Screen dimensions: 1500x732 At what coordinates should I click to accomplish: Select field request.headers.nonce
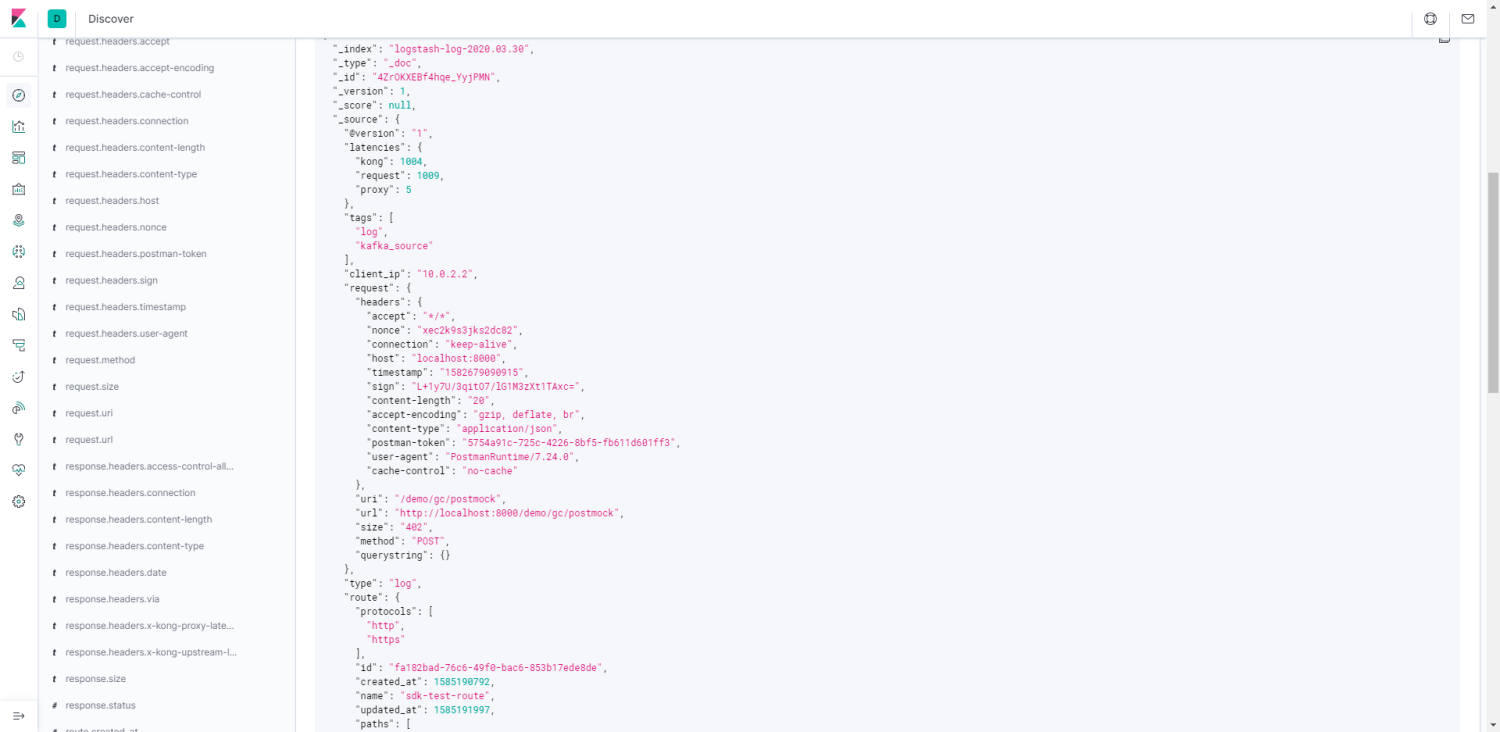(116, 227)
